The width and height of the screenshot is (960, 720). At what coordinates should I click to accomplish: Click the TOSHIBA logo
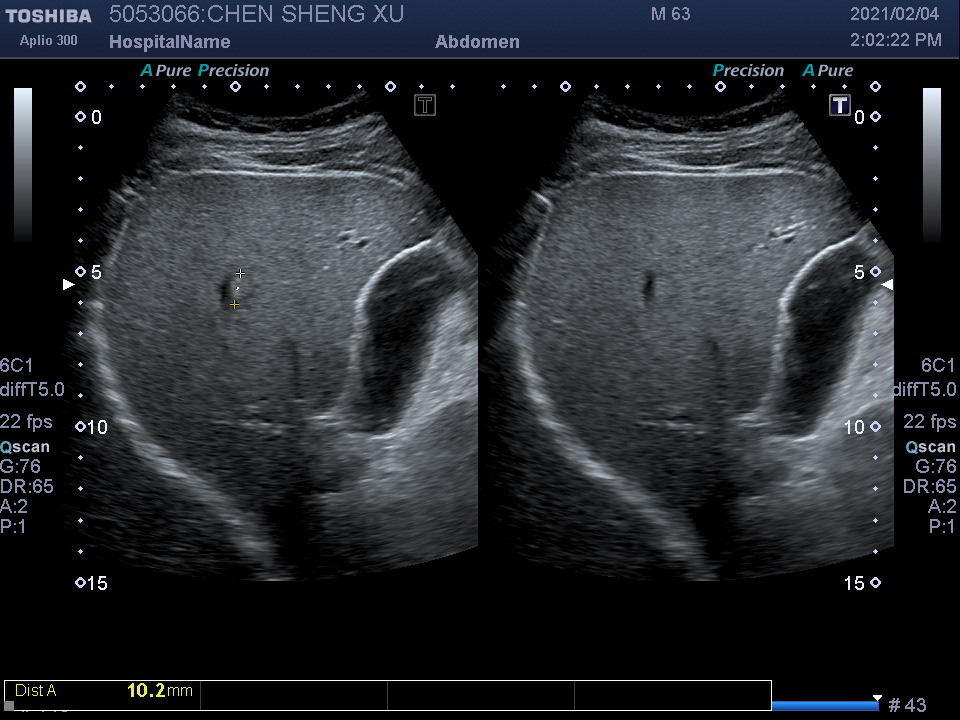[x=47, y=16]
